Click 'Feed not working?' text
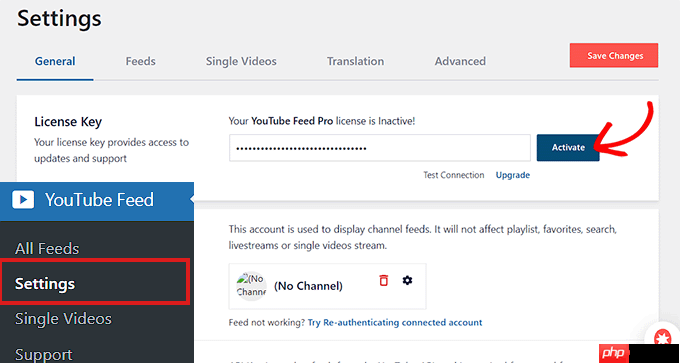Viewport: 680px width, 363px height. click(267, 323)
